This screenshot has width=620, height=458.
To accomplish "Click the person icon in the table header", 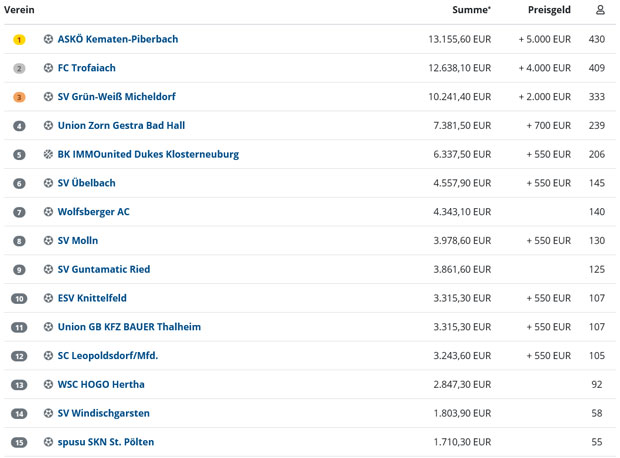I will point(600,10).
